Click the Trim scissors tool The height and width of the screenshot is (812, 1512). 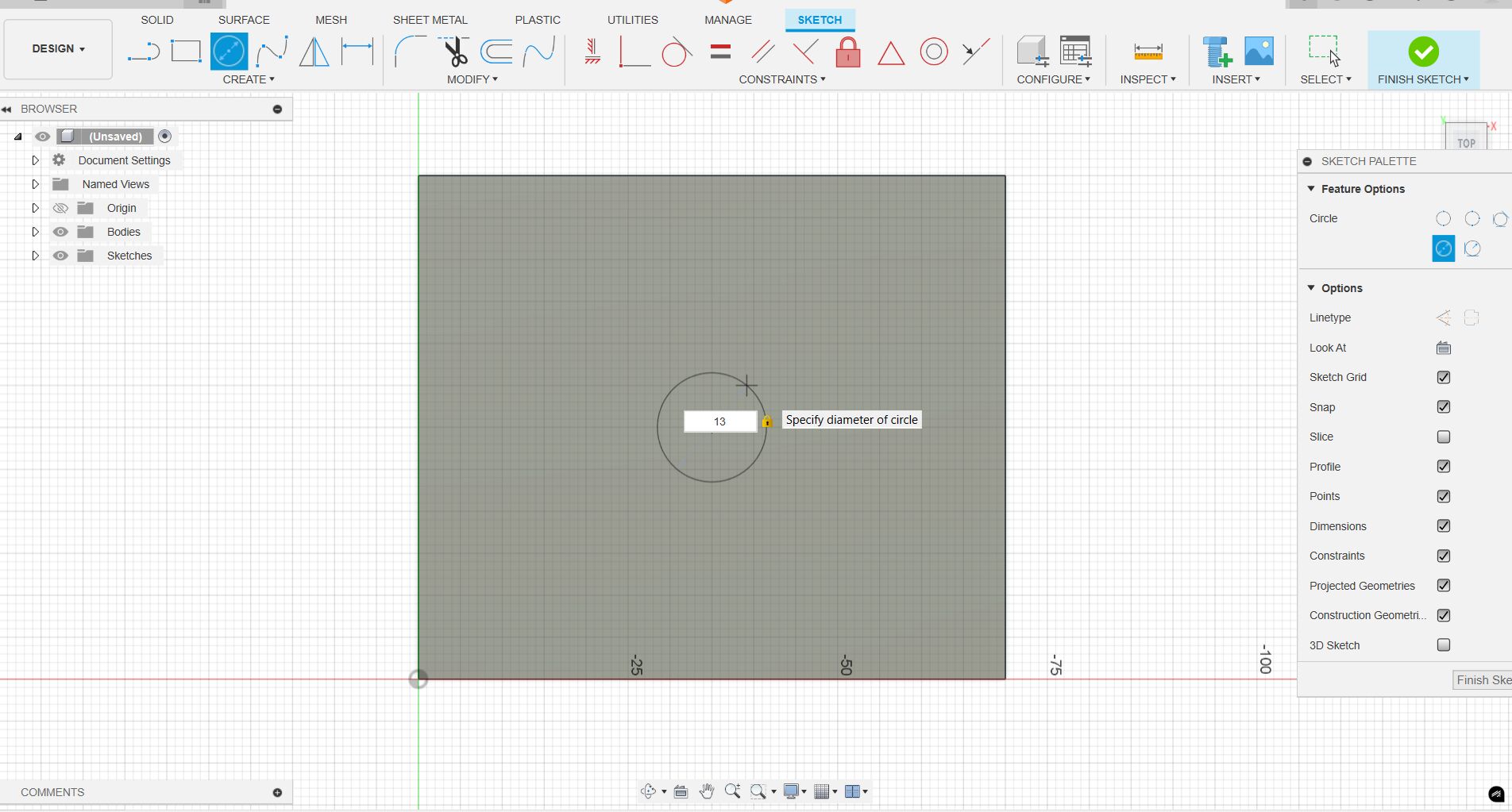coord(455,52)
